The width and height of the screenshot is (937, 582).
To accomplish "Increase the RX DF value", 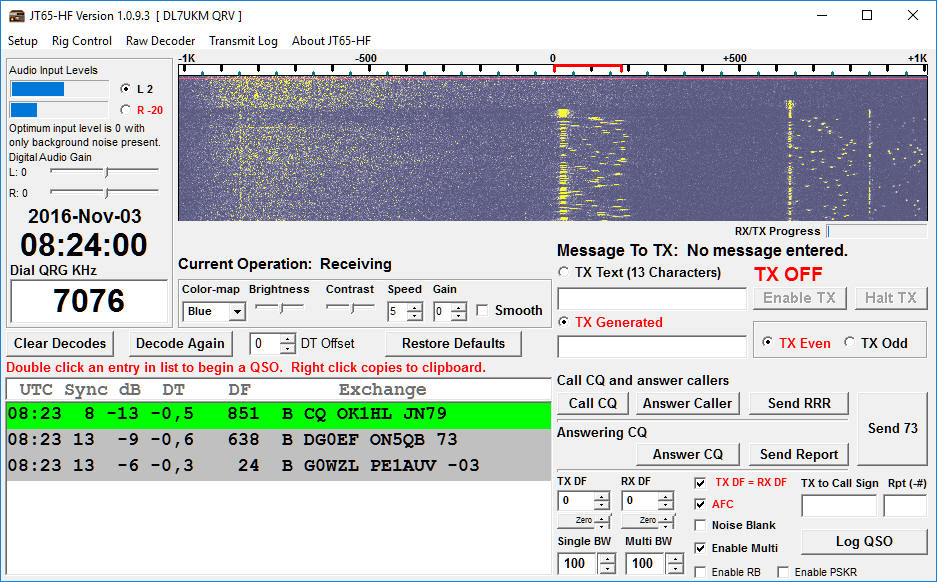I will 666,497.
